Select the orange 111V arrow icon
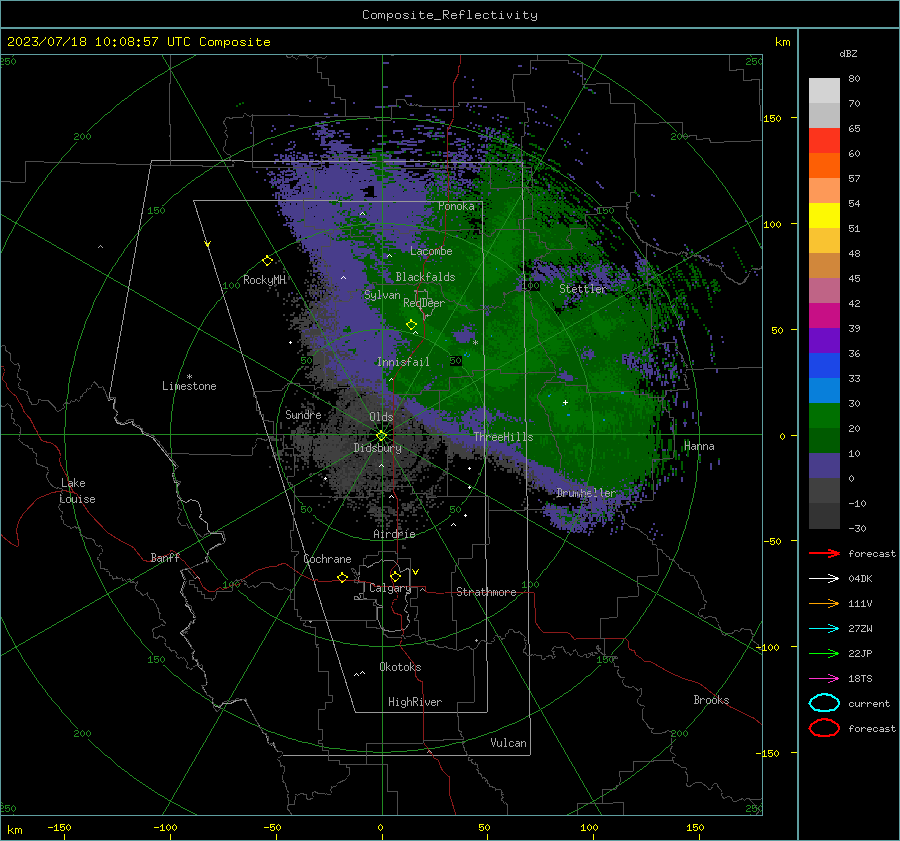Viewport: 900px width, 841px height. coord(824,603)
